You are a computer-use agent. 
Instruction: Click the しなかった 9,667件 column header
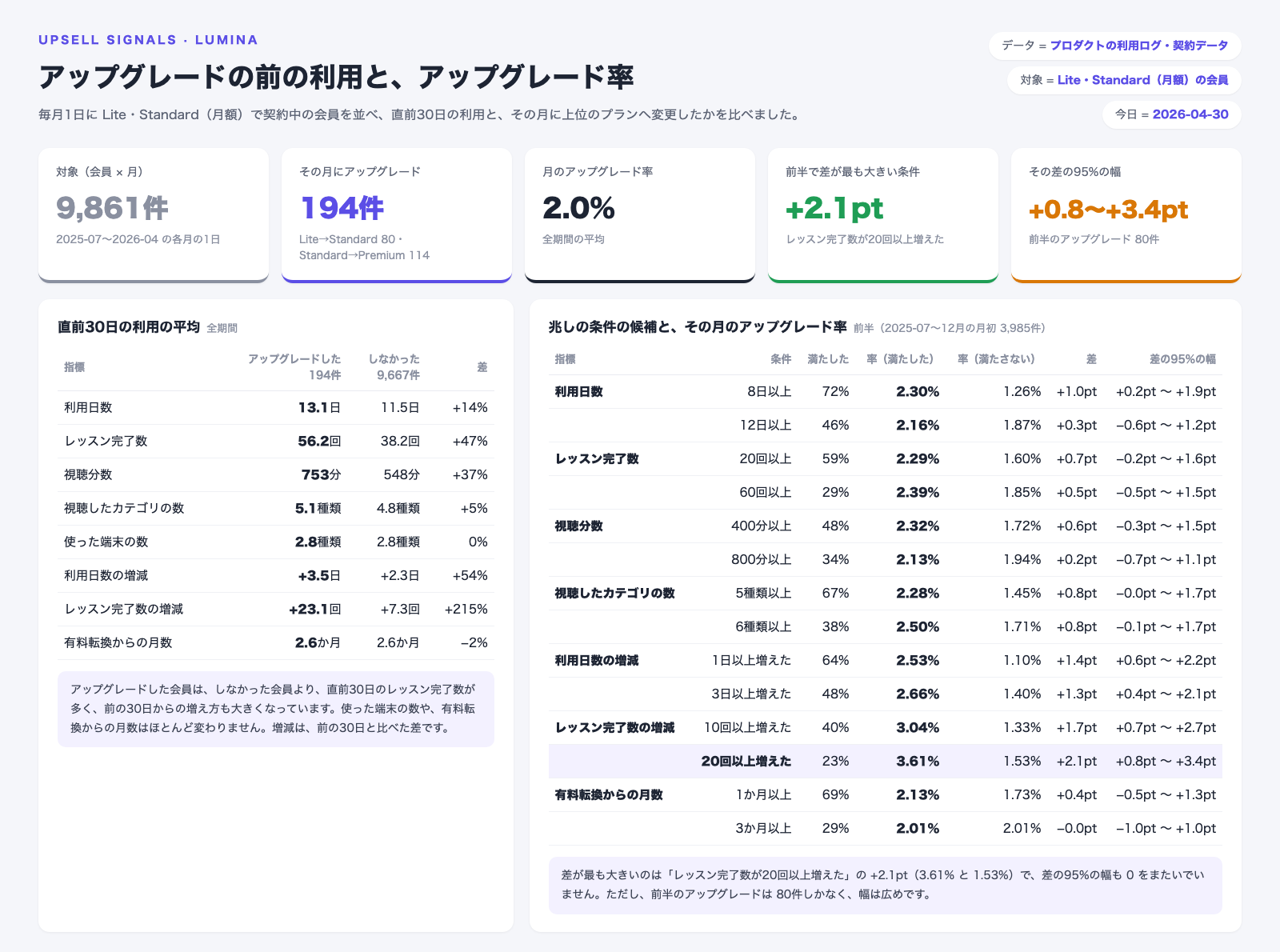pos(394,367)
